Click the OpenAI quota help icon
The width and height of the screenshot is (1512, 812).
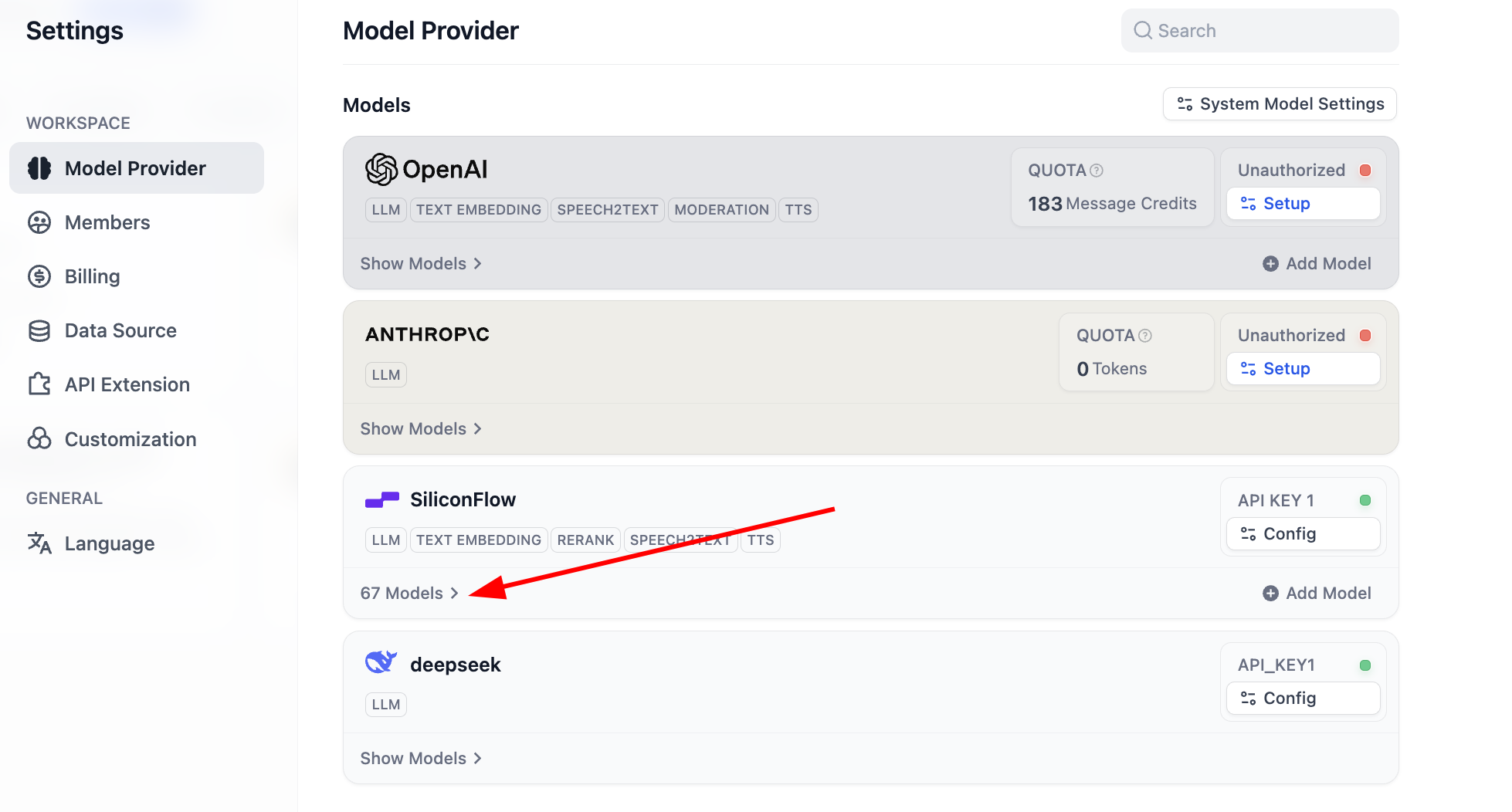point(1097,171)
